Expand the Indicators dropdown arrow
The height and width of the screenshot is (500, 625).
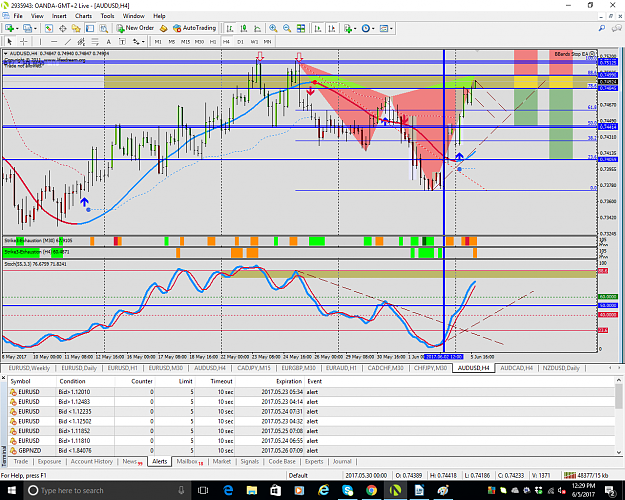tap(355, 29)
